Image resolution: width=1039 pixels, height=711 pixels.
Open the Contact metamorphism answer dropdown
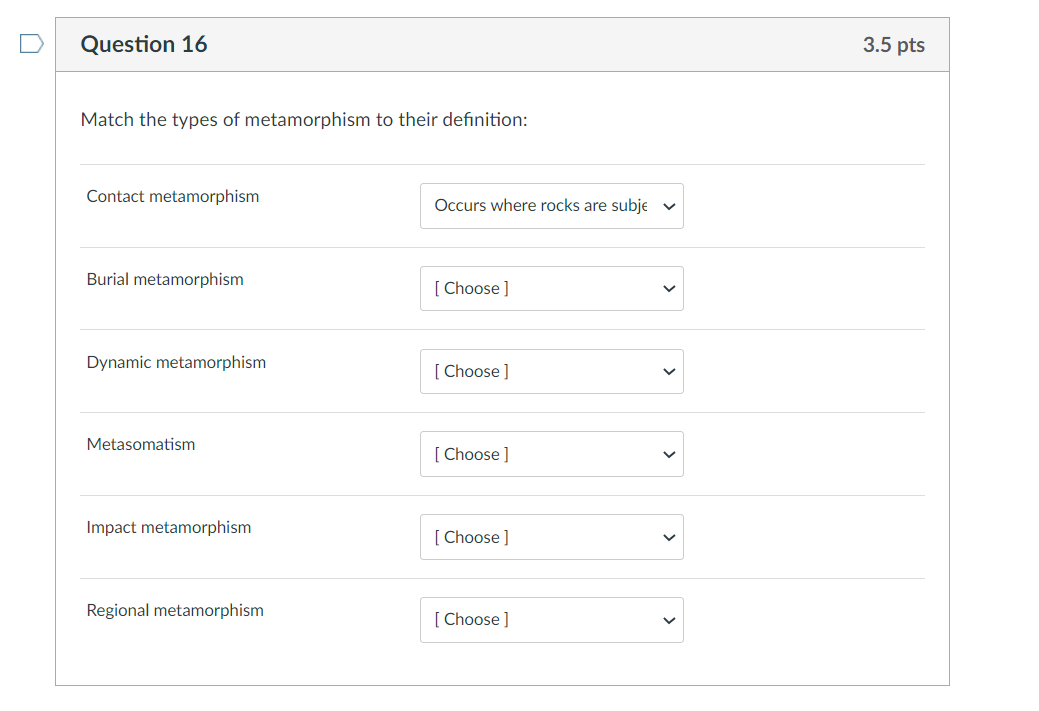point(551,206)
